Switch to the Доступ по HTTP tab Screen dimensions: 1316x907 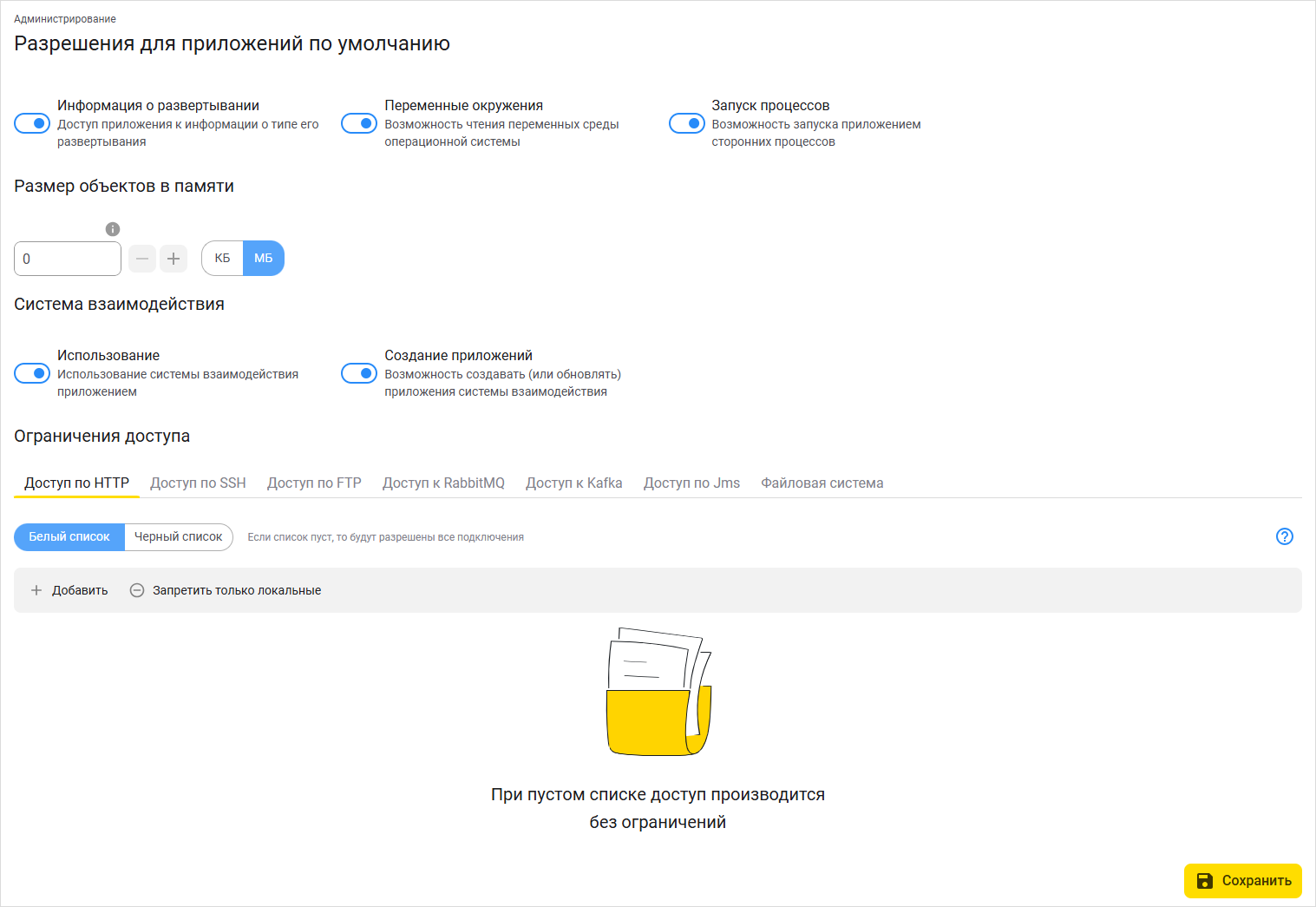(76, 483)
